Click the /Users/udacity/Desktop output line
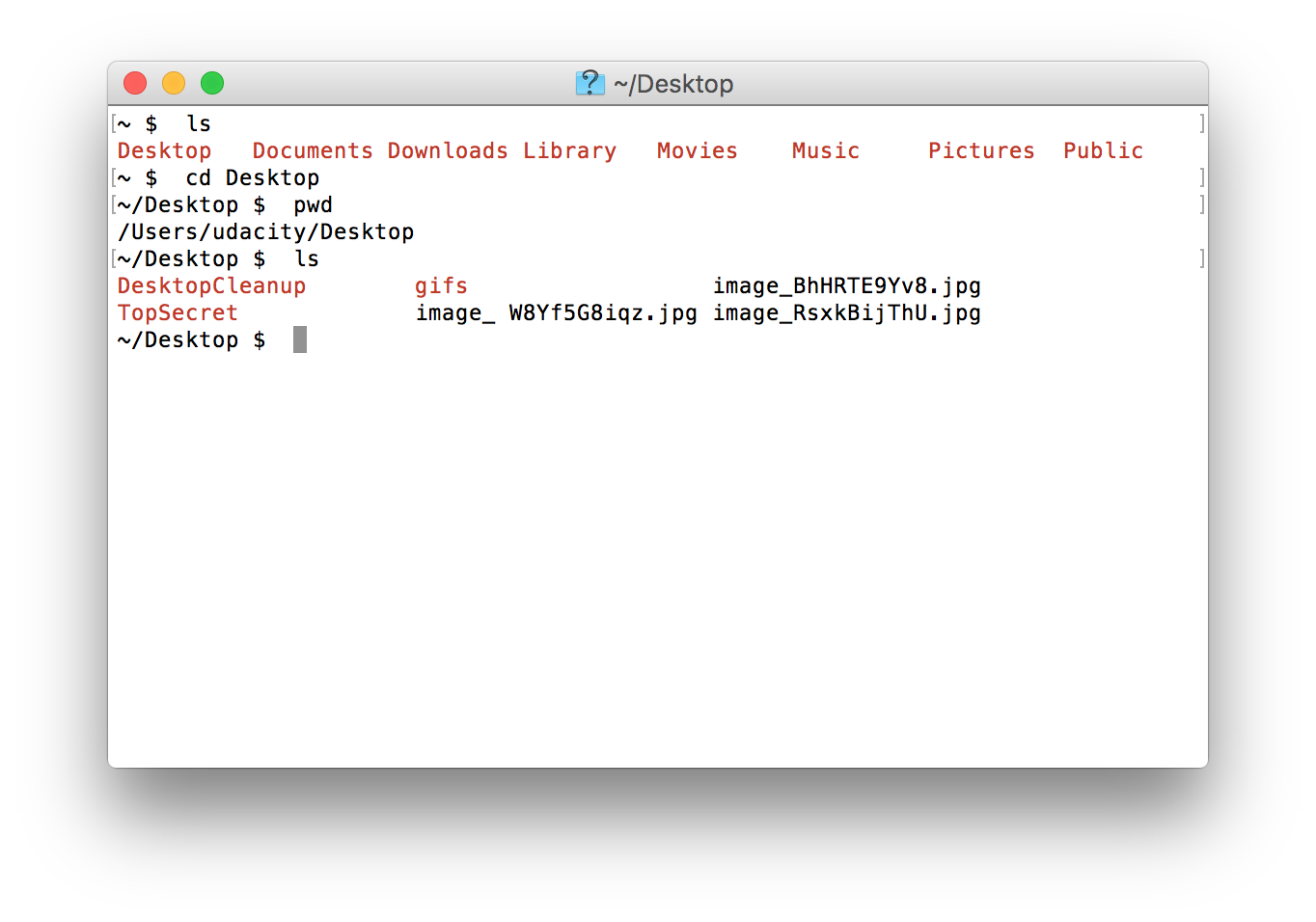Viewport: 1316px width, 922px height. (x=265, y=231)
